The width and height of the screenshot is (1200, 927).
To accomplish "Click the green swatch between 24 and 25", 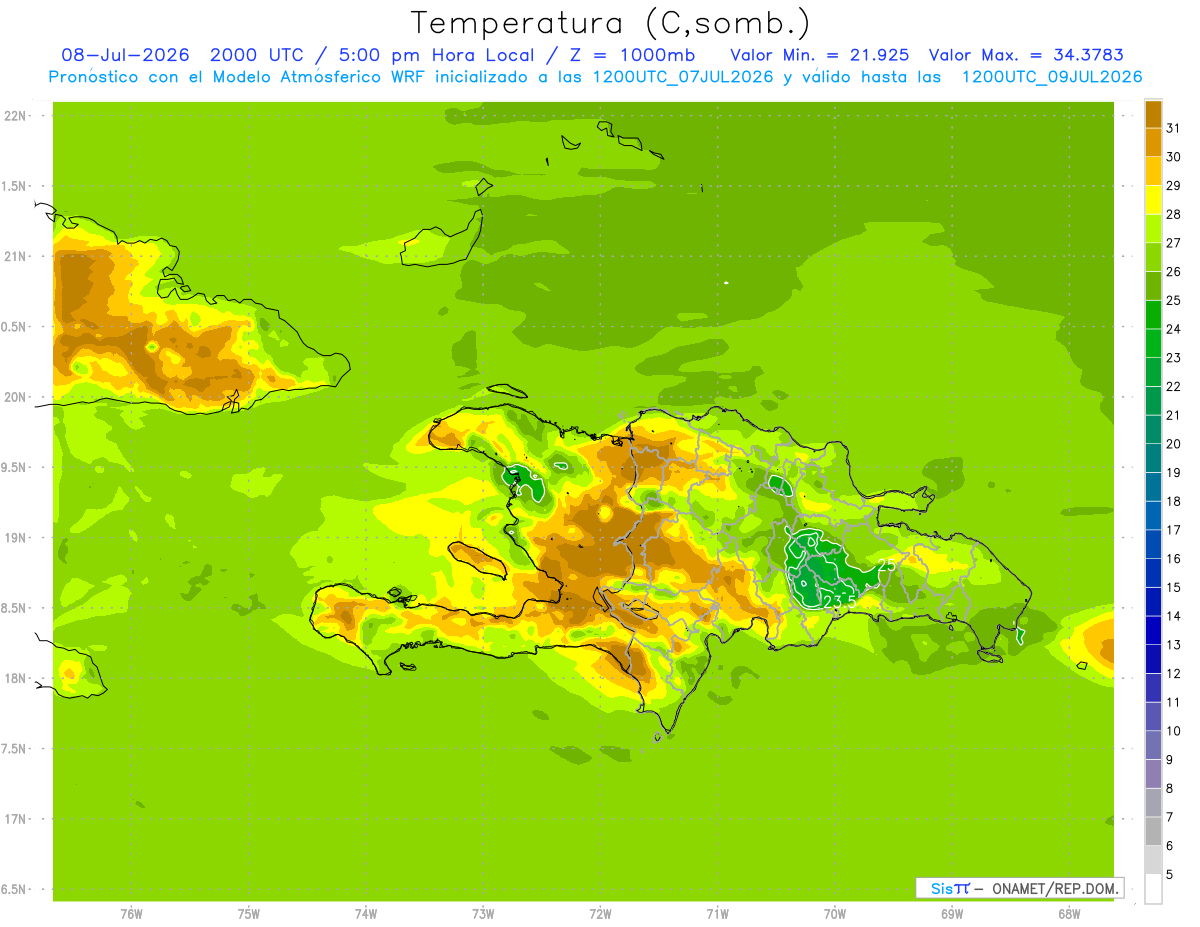I will pyautogui.click(x=1153, y=314).
